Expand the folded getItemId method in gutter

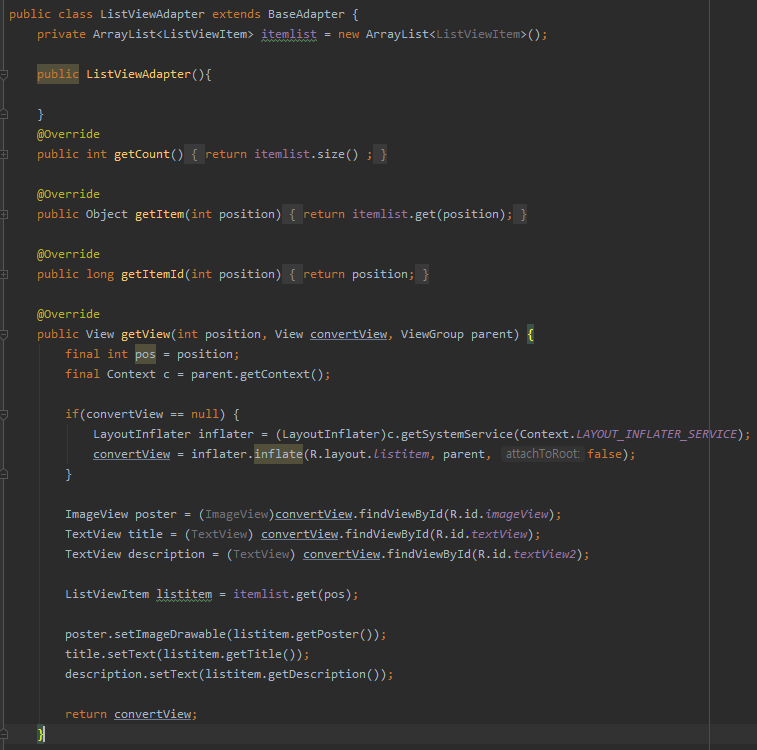[3, 275]
